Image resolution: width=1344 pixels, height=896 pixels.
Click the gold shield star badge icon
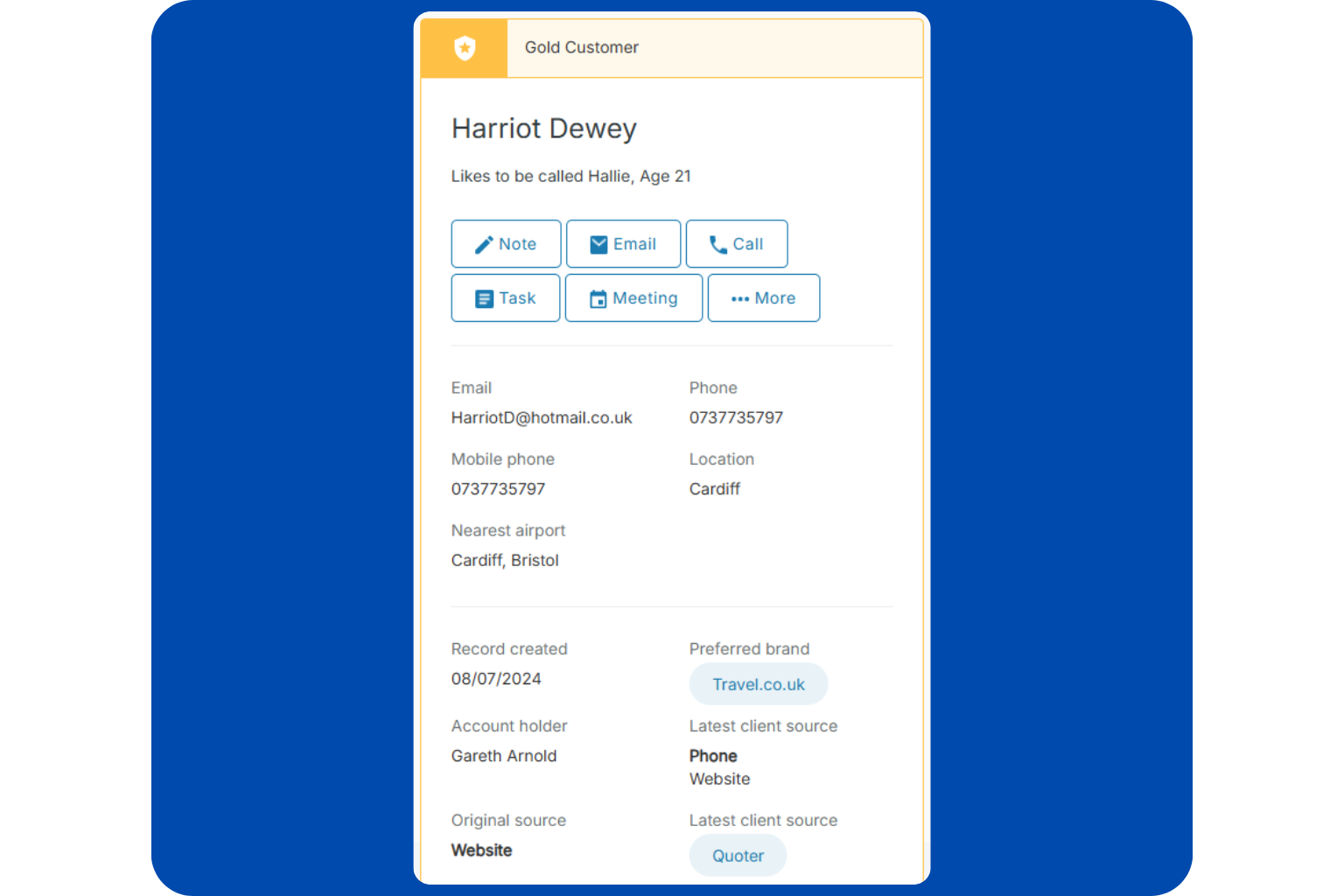465,48
